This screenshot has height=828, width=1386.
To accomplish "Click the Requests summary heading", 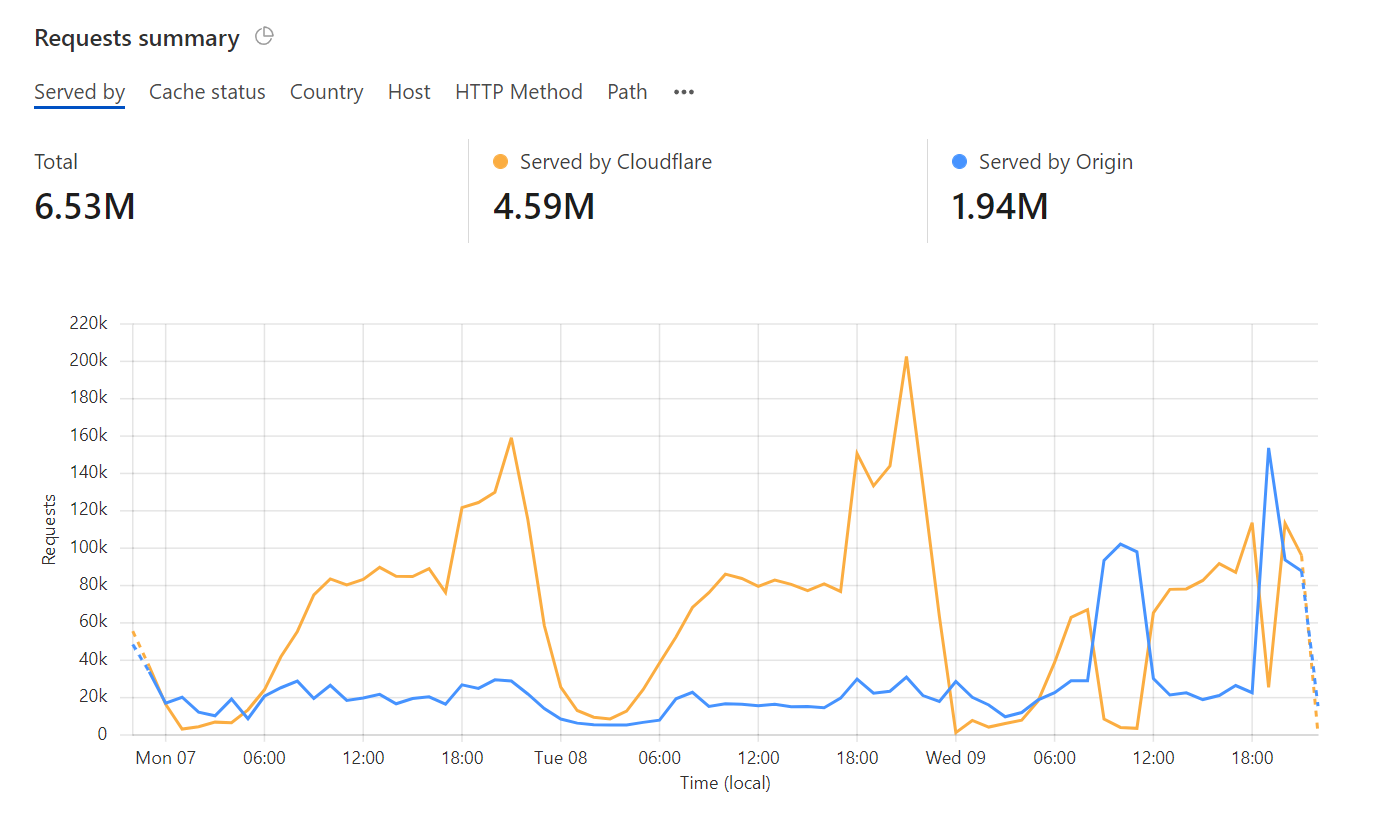I will (137, 38).
